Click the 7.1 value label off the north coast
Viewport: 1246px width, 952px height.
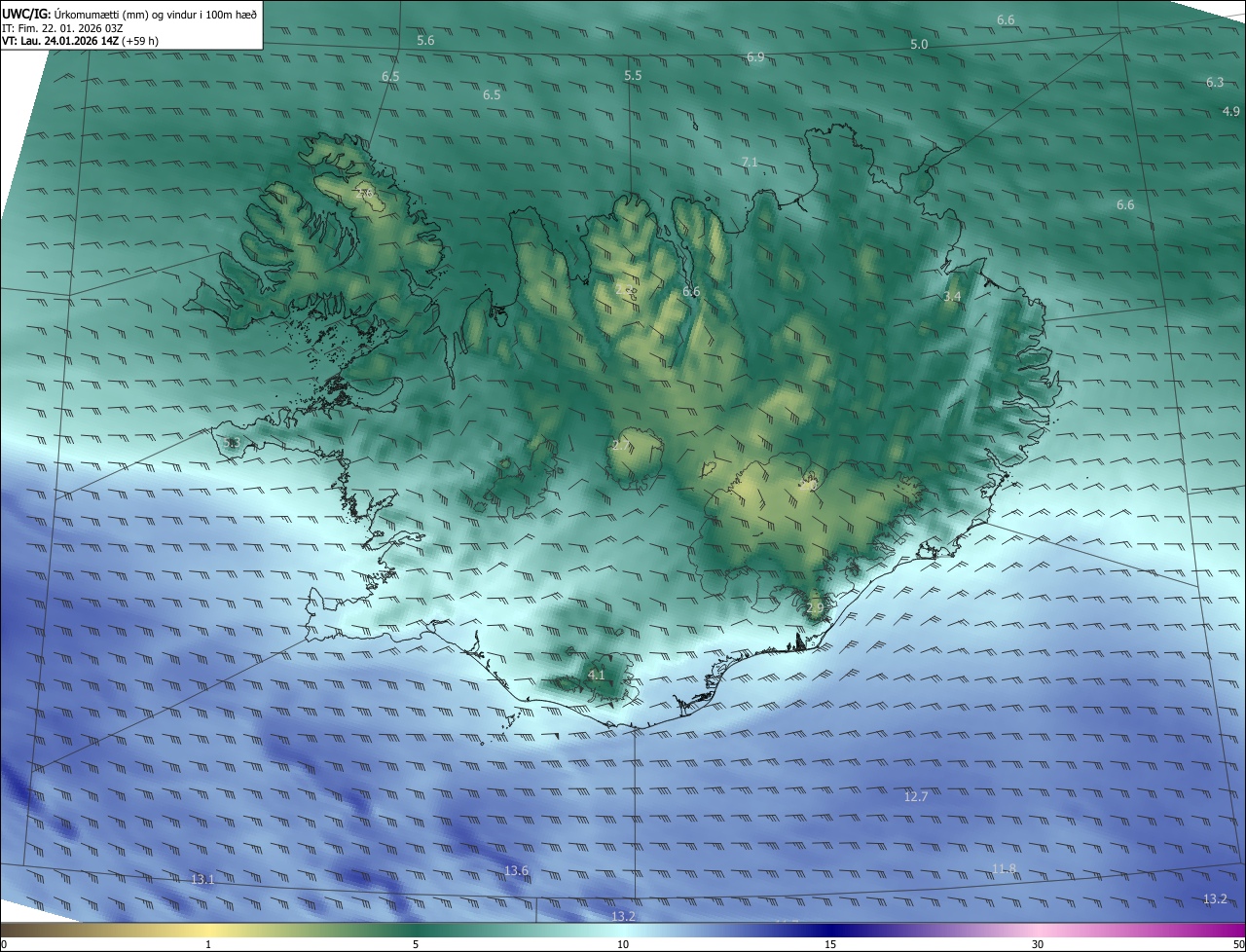pos(750,162)
